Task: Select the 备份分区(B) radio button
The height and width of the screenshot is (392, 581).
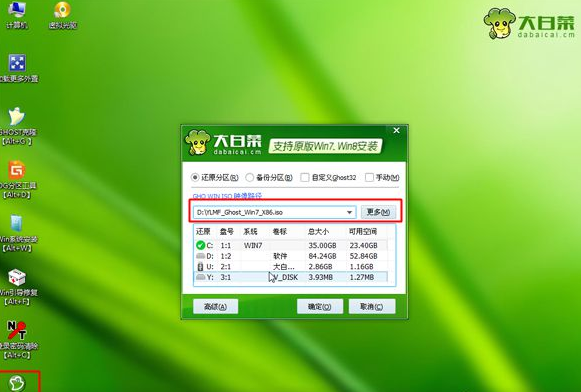Action: pyautogui.click(x=249, y=177)
